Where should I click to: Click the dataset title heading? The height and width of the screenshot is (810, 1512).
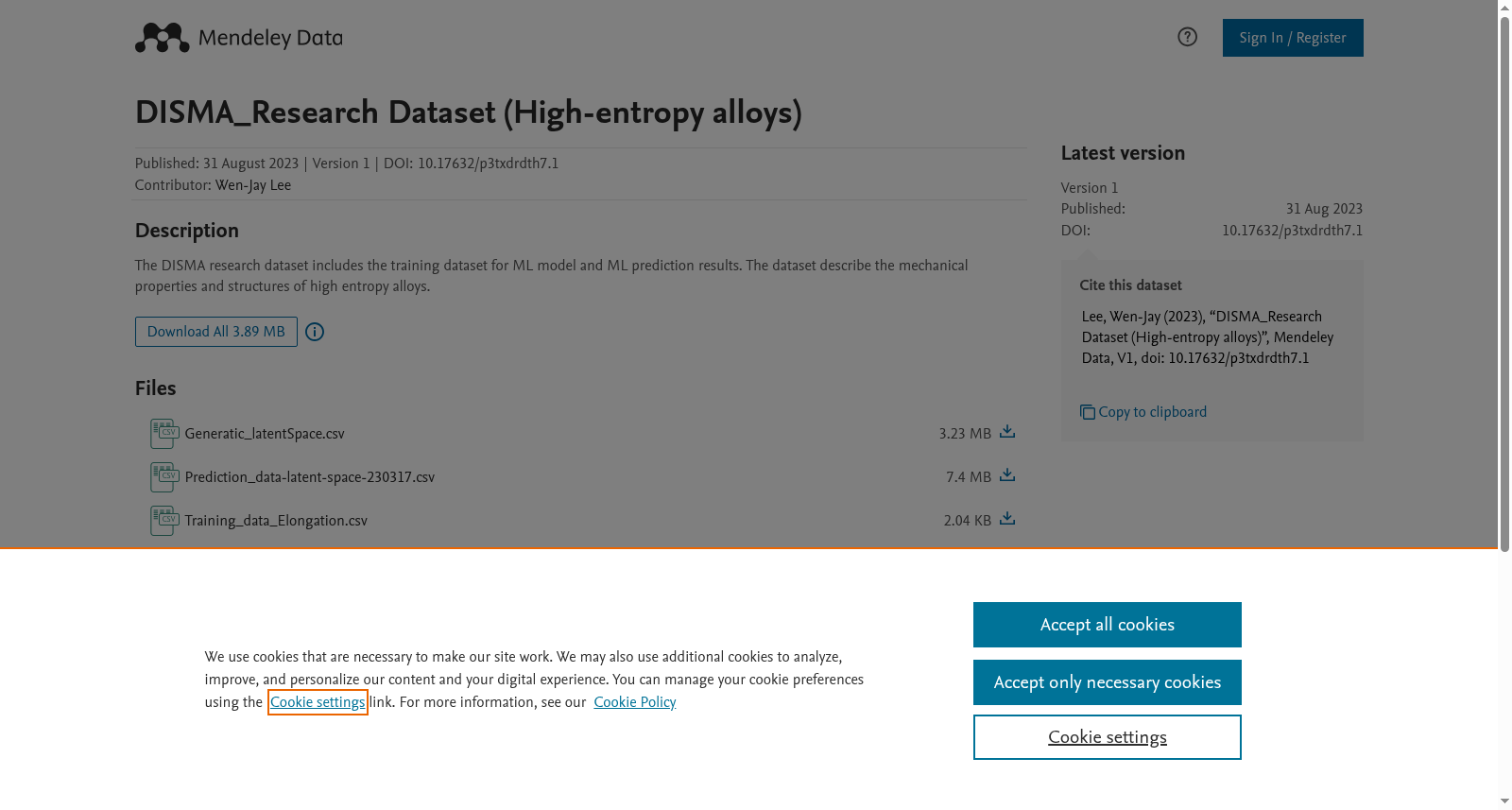469,112
